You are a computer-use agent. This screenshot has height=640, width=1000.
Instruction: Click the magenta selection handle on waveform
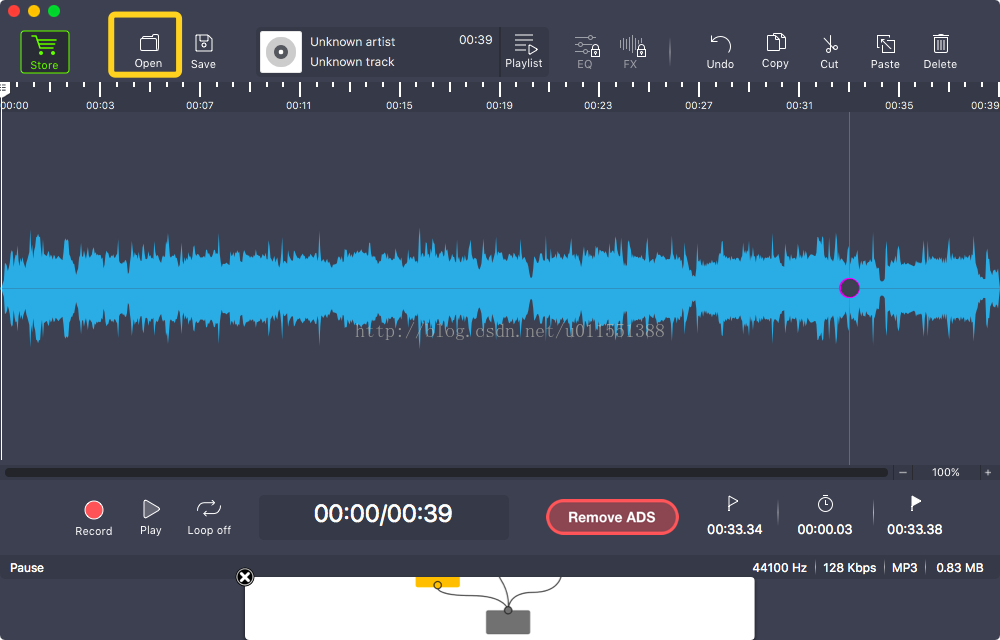(x=849, y=288)
